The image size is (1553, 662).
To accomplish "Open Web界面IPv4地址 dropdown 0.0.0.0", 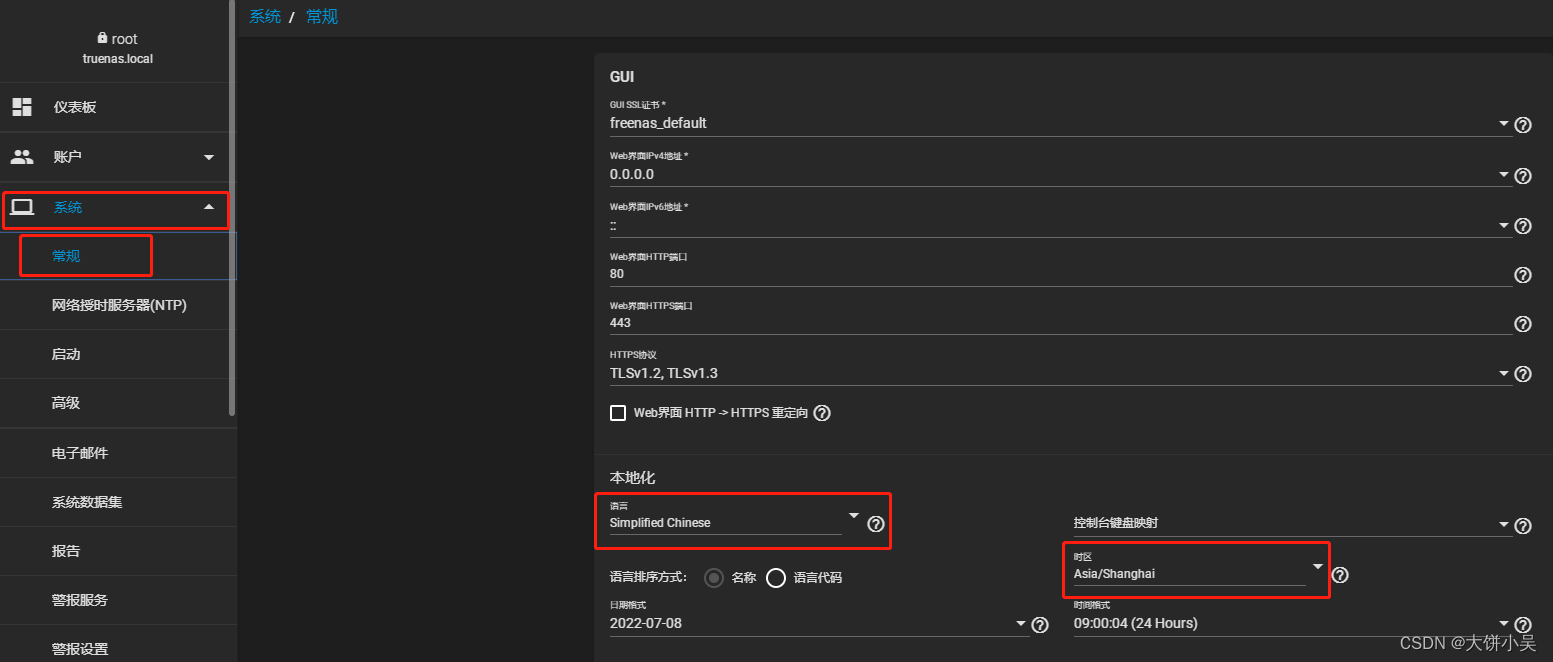I will 1060,174.
